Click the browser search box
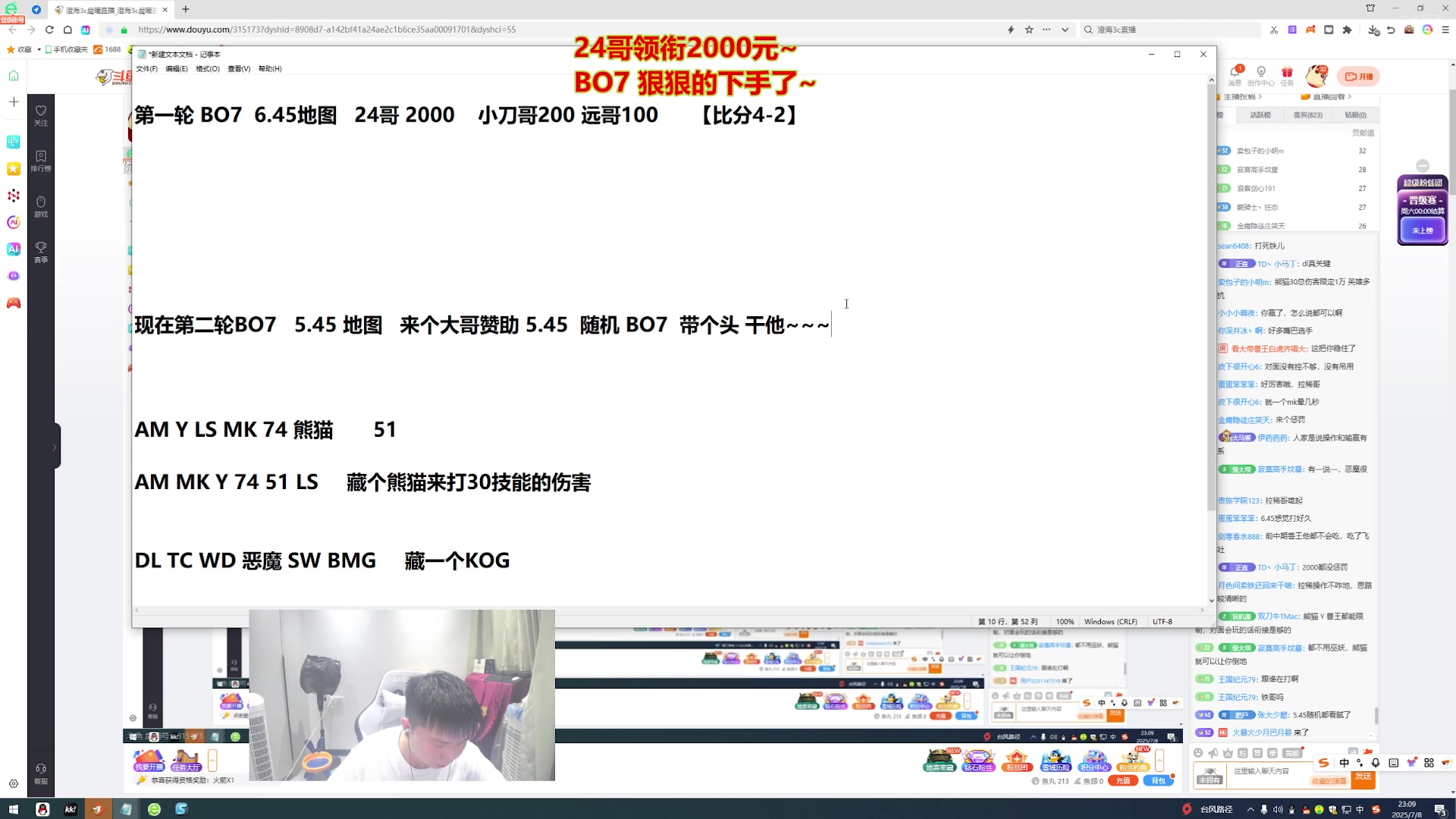Image resolution: width=1456 pixels, height=819 pixels. [1172, 30]
